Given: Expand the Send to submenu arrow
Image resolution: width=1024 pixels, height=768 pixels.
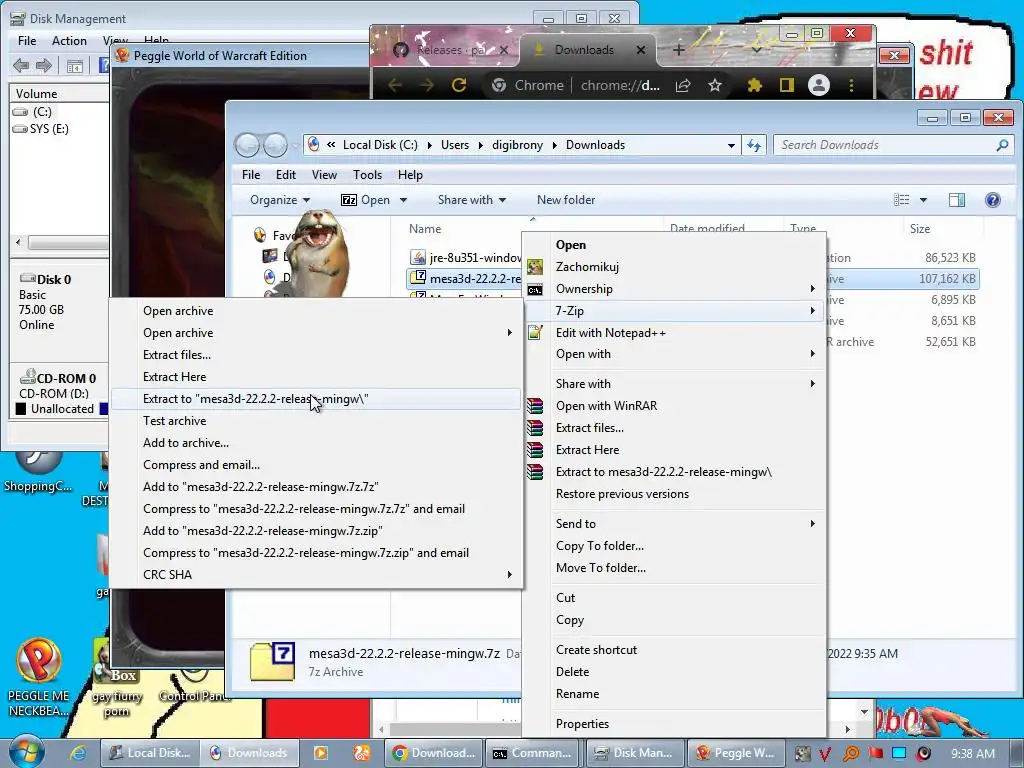Looking at the screenshot, I should click(812, 523).
